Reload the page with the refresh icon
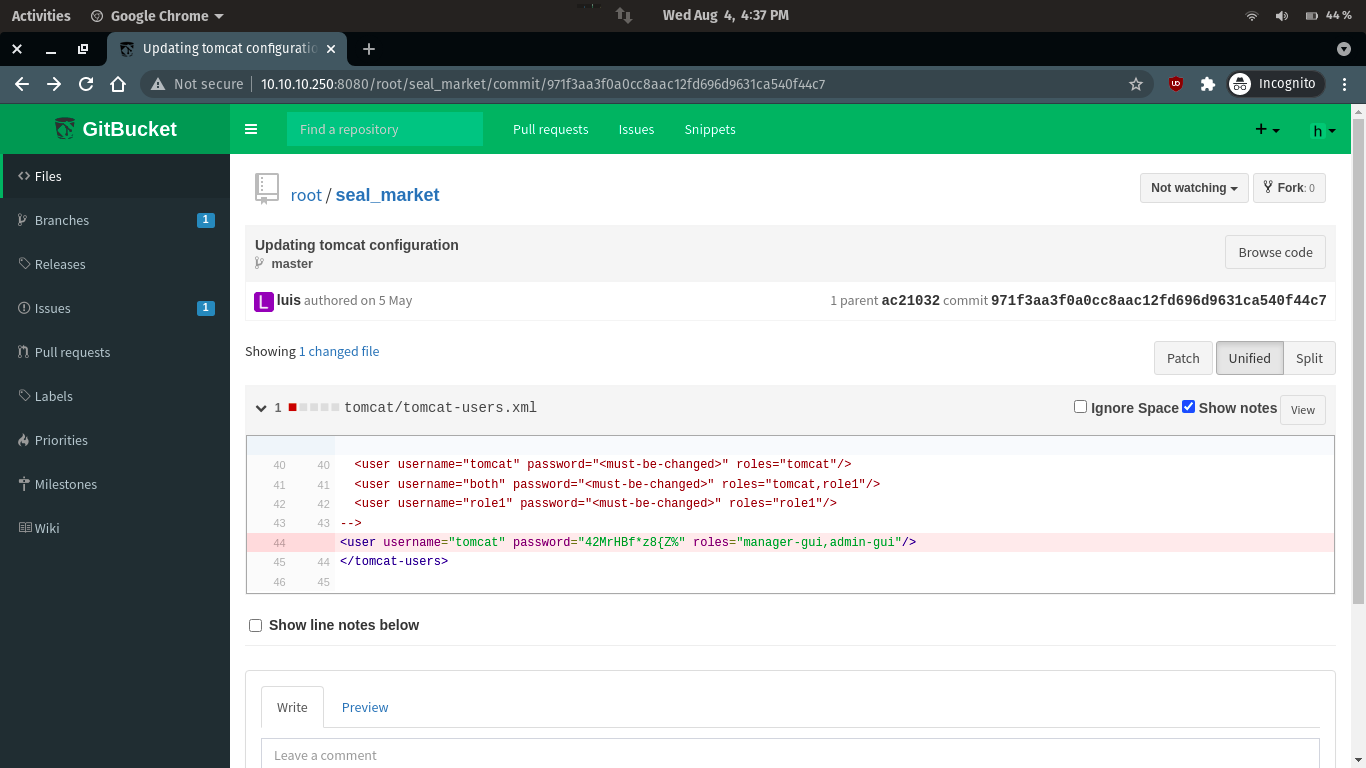Image resolution: width=1366 pixels, height=768 pixels. pyautogui.click(x=86, y=84)
